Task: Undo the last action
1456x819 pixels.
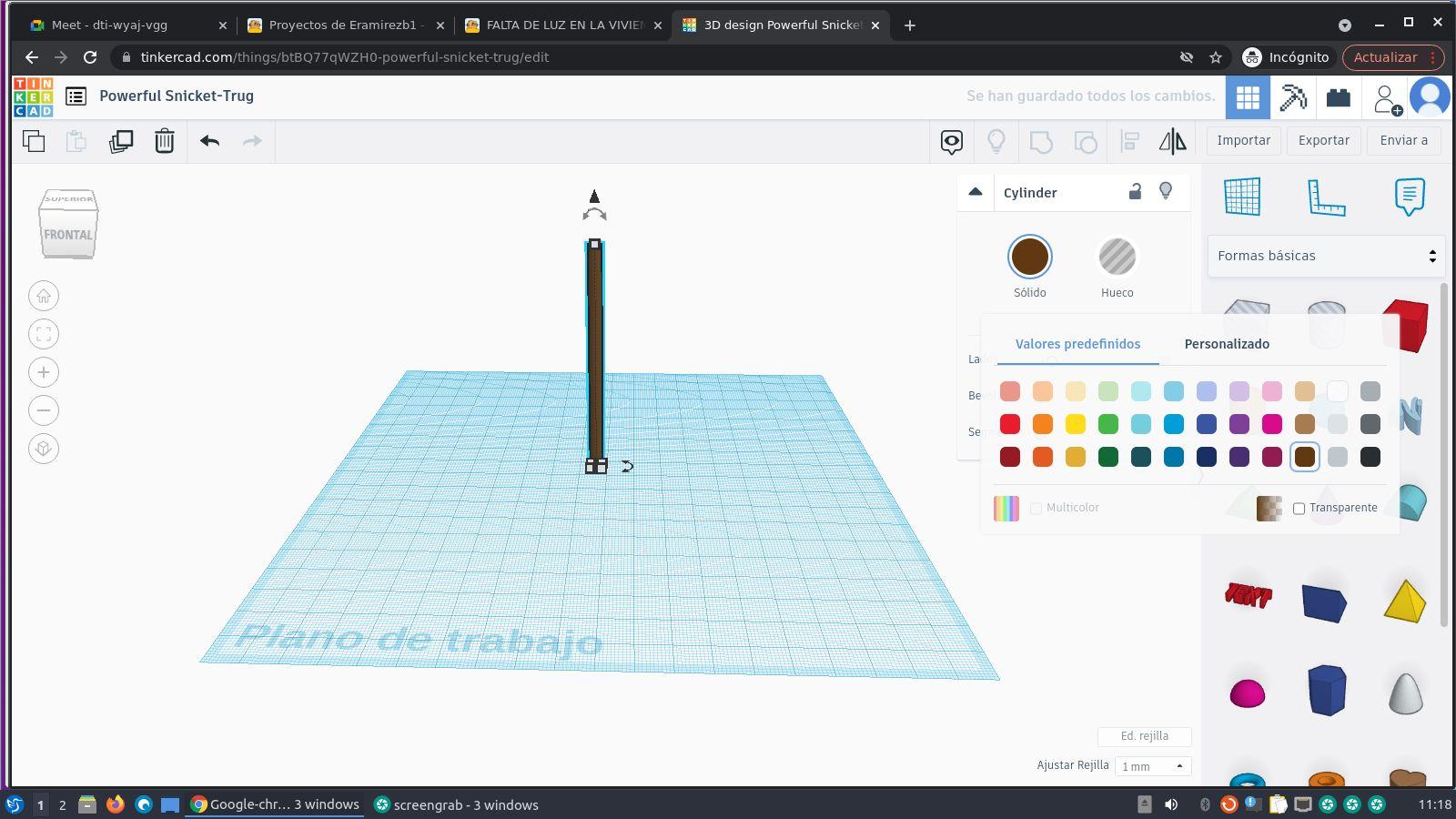Action: pyautogui.click(x=209, y=141)
